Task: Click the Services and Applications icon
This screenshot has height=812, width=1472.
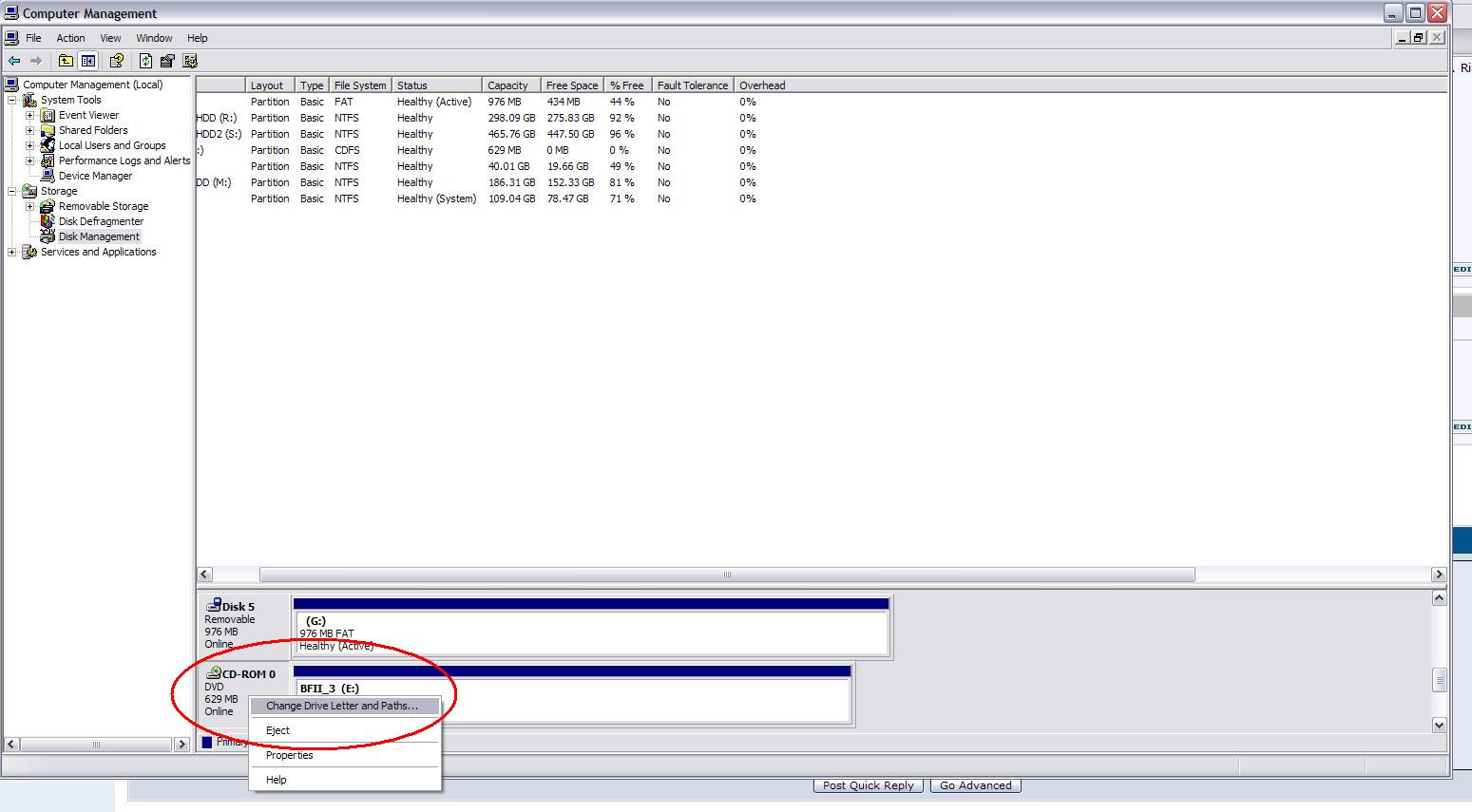Action: pos(29,252)
